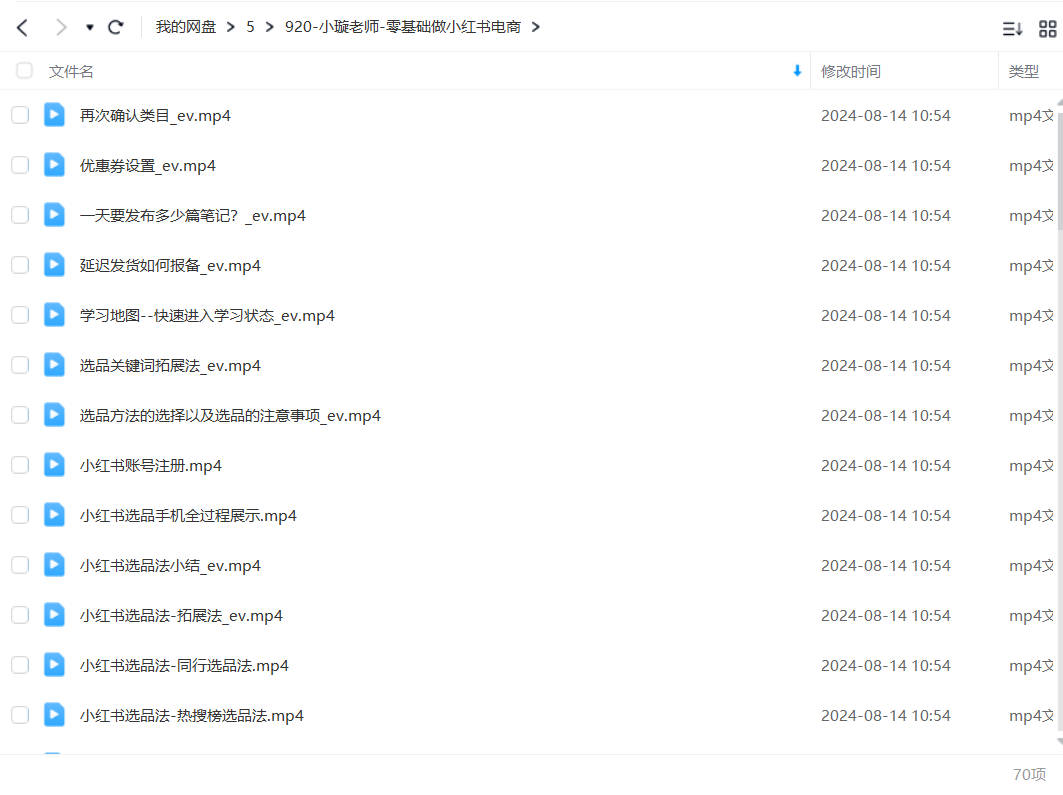Check the box for 小红书账号注册.mp4
Screen dimensions: 1063x795
(20, 465)
